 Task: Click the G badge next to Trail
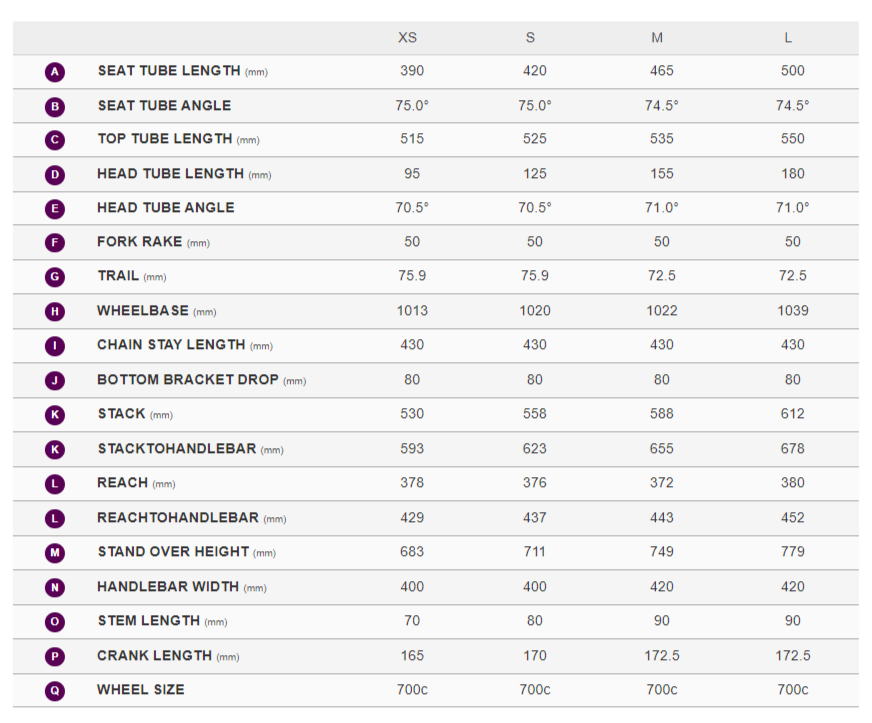pyautogui.click(x=55, y=277)
